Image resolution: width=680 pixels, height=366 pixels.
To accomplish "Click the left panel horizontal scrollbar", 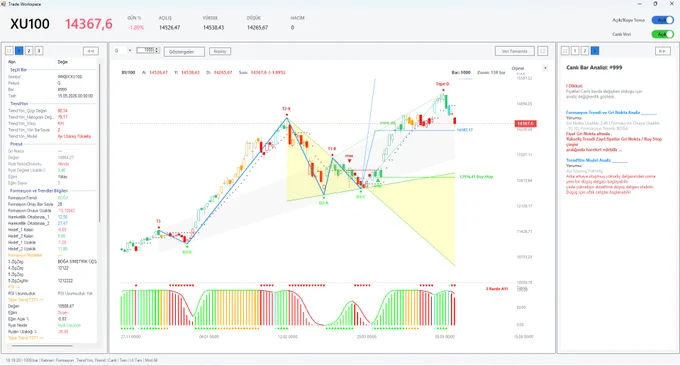I will click(x=42, y=346).
